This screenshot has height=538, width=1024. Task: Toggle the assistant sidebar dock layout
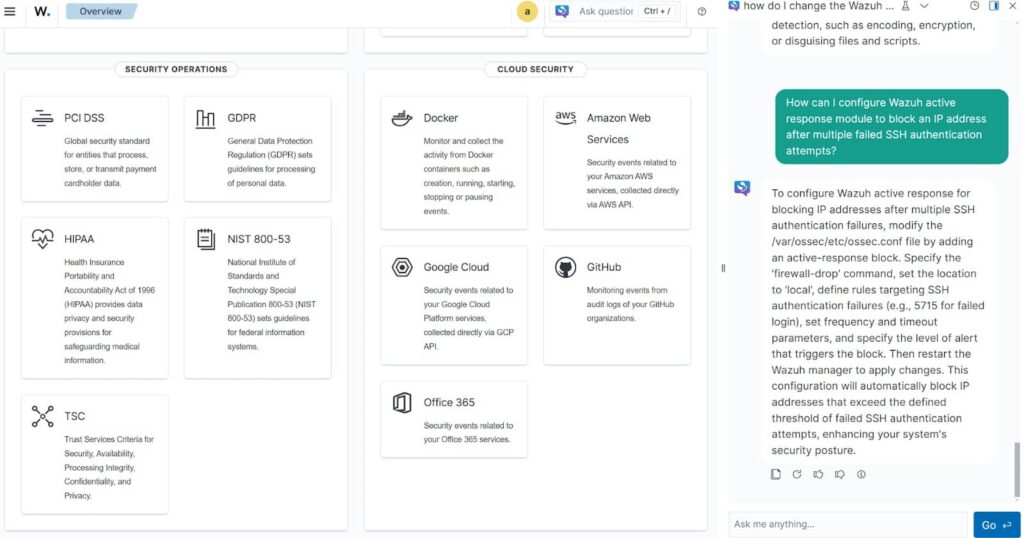994,6
